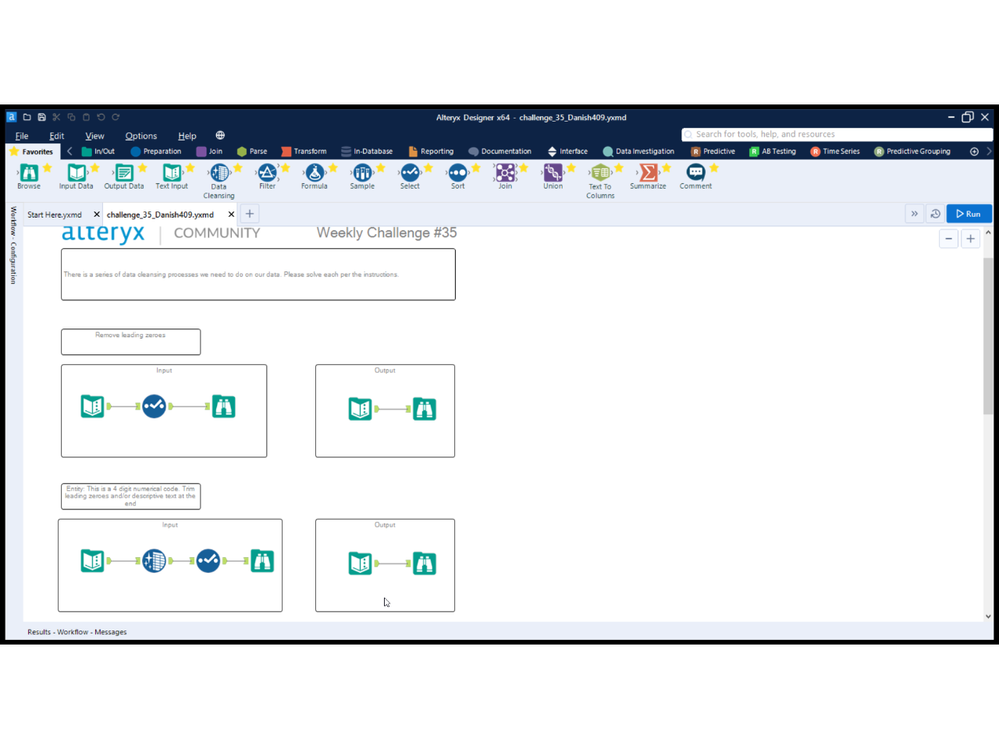The image size is (999, 749).
Task: Open the Help menu
Action: (187, 136)
